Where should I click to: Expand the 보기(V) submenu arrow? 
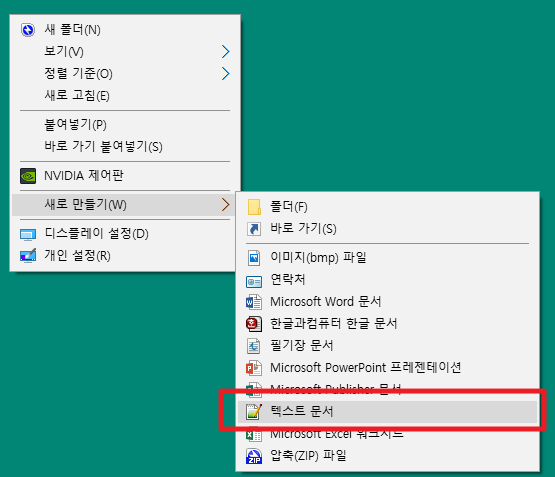(225, 52)
